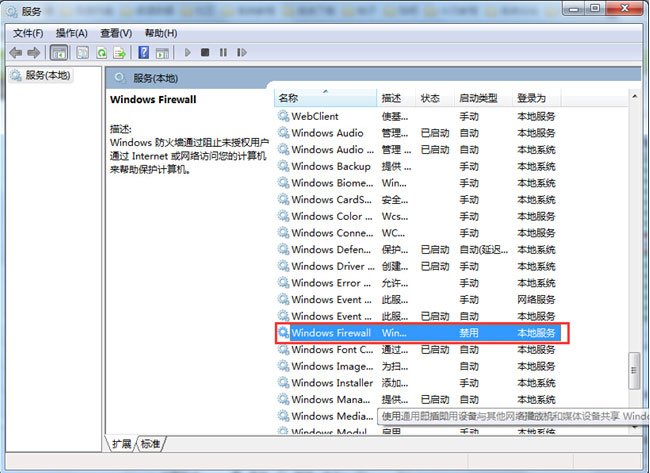Image resolution: width=650 pixels, height=473 pixels.
Task: Open the 文件(F) menu
Action: pyautogui.click(x=28, y=33)
